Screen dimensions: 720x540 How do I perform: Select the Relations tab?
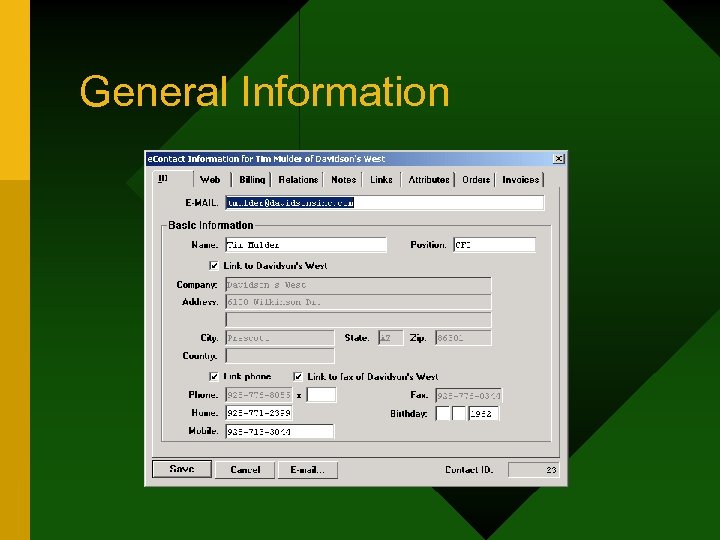click(298, 180)
